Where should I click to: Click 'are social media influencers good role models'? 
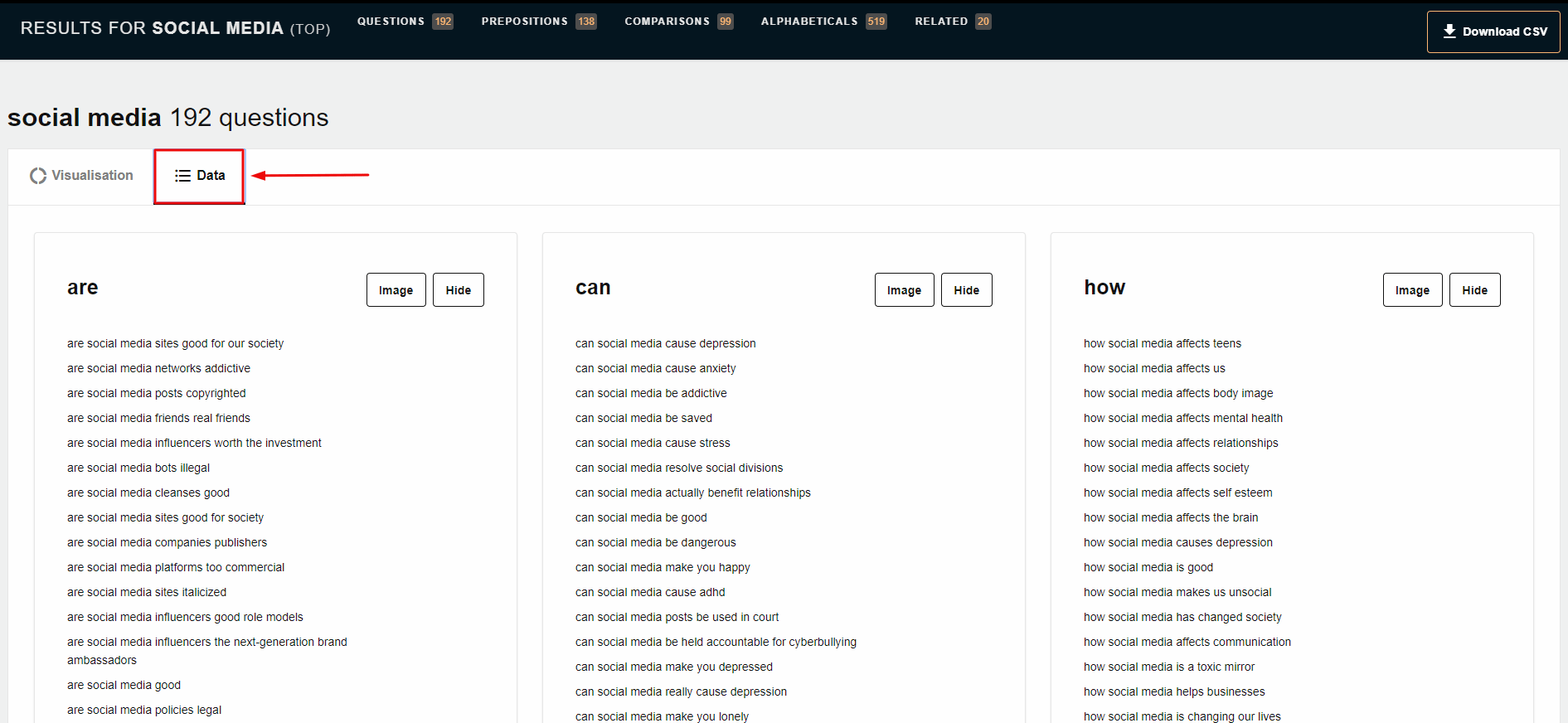185,617
